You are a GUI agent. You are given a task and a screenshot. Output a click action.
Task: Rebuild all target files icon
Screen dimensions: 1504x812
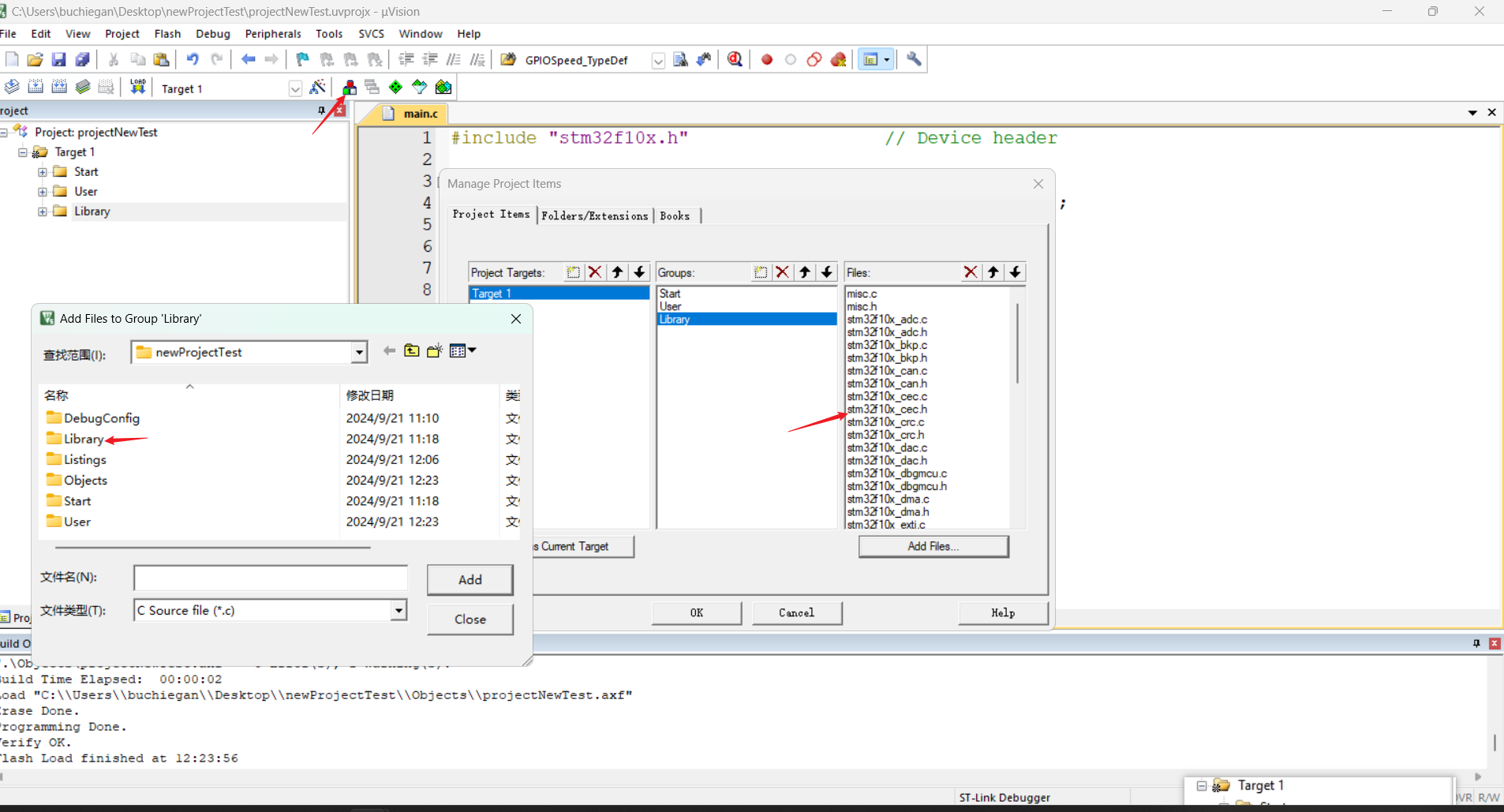(x=59, y=87)
